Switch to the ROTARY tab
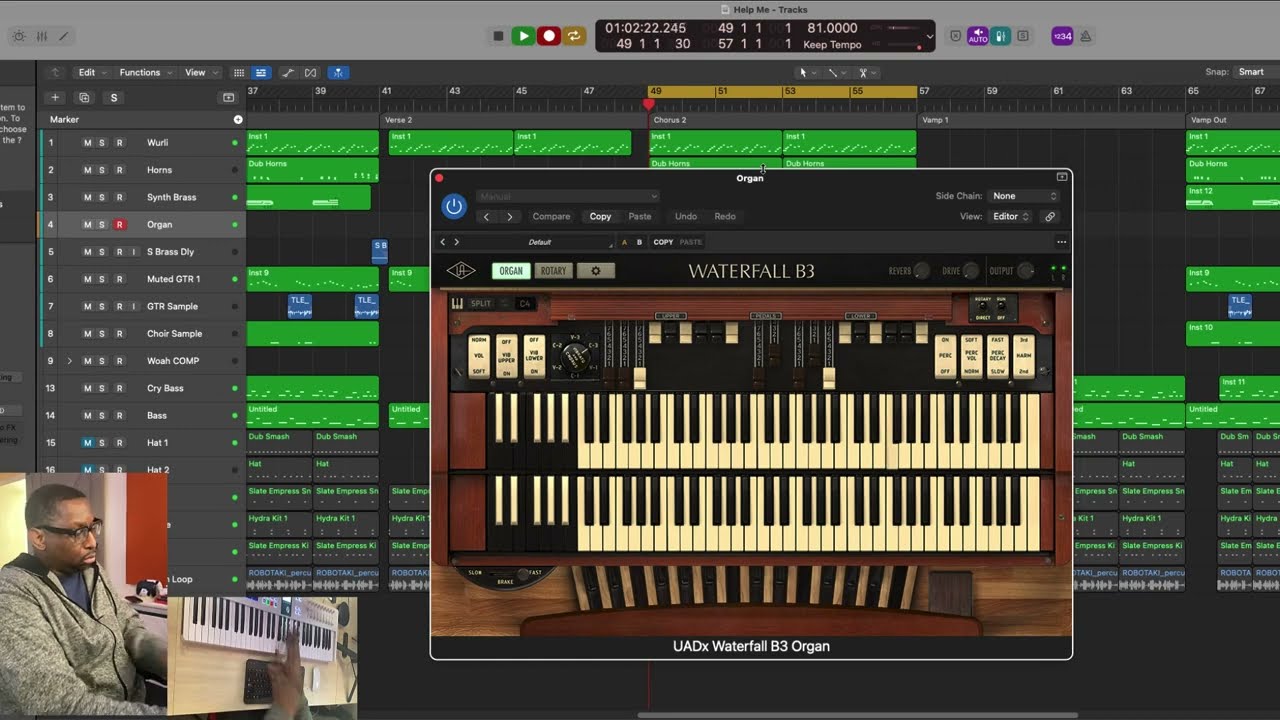The image size is (1280, 720). pos(553,271)
